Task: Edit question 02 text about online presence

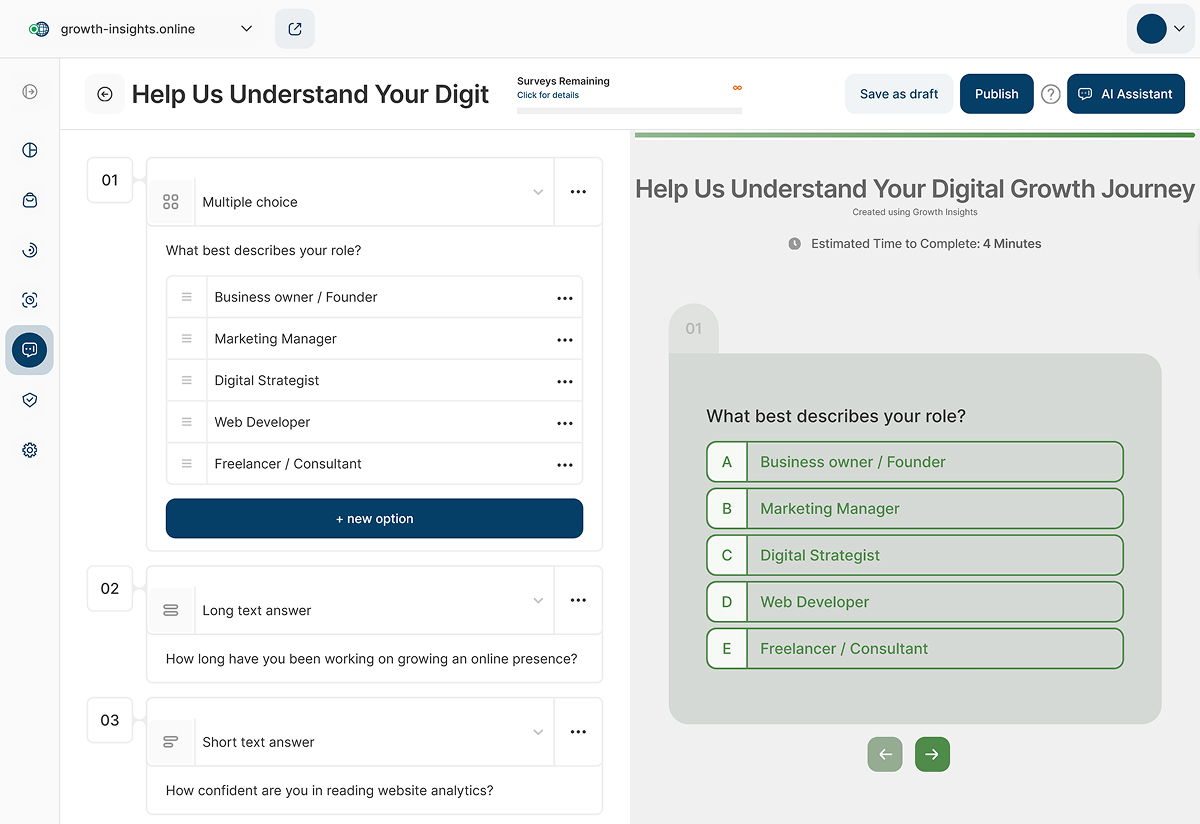Action: [372, 659]
